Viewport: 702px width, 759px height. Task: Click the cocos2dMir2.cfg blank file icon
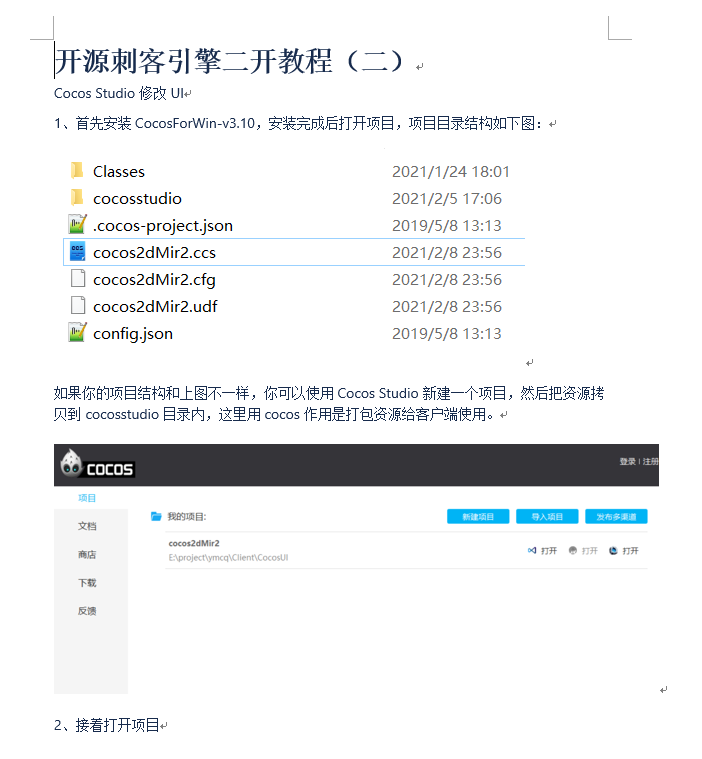pos(77,279)
